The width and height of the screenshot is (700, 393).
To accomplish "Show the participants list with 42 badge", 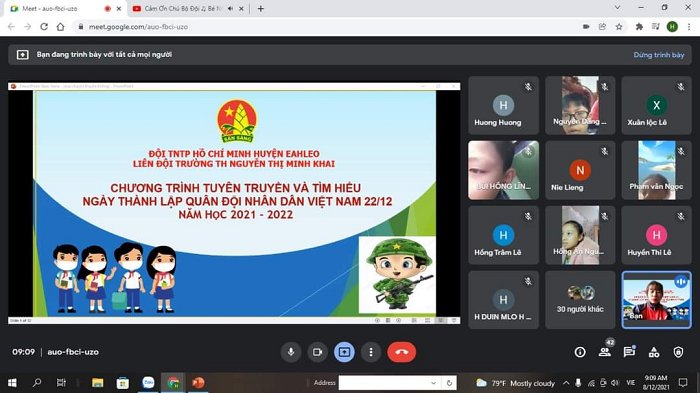I will pyautogui.click(x=605, y=352).
